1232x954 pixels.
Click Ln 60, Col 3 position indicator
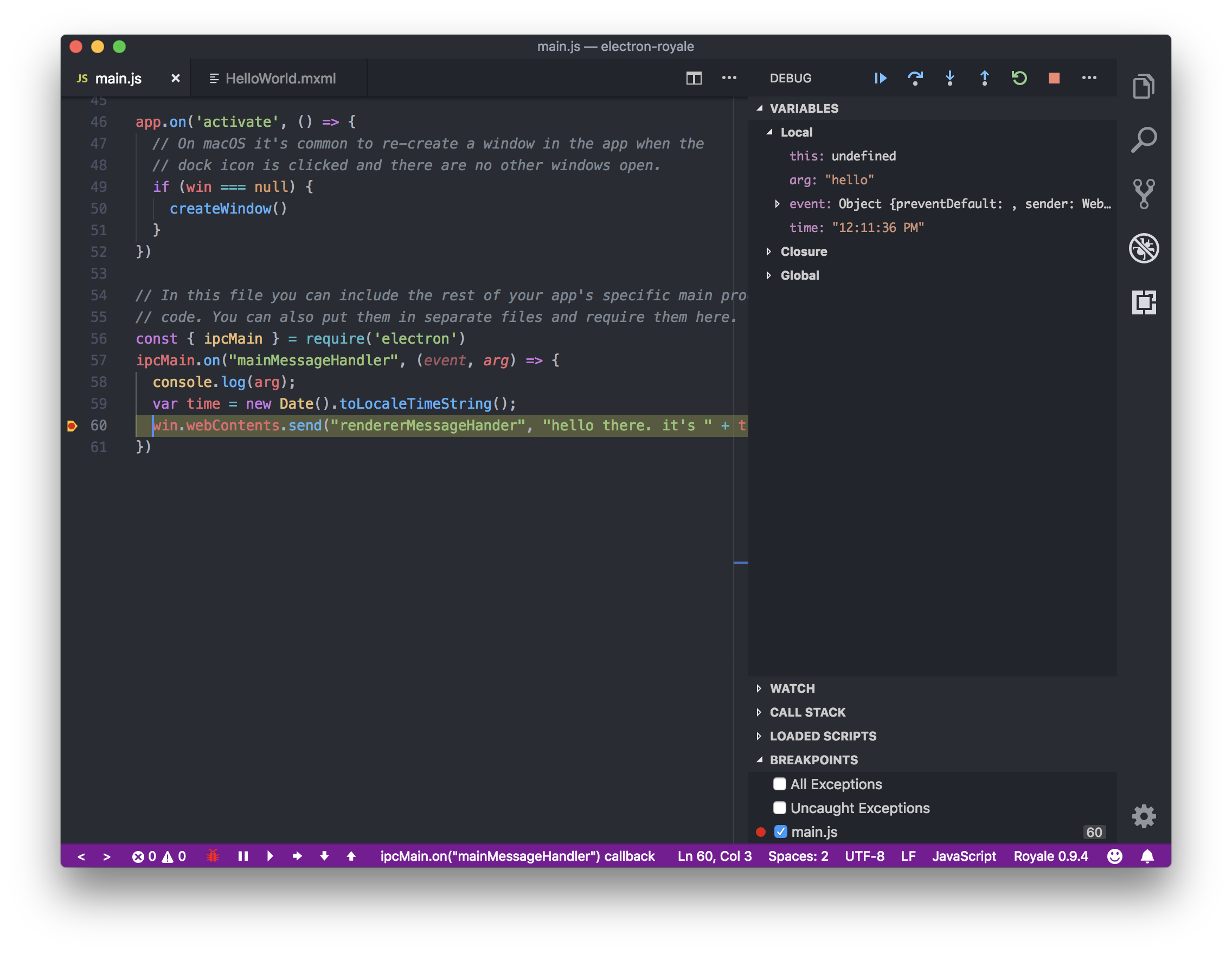coord(714,856)
